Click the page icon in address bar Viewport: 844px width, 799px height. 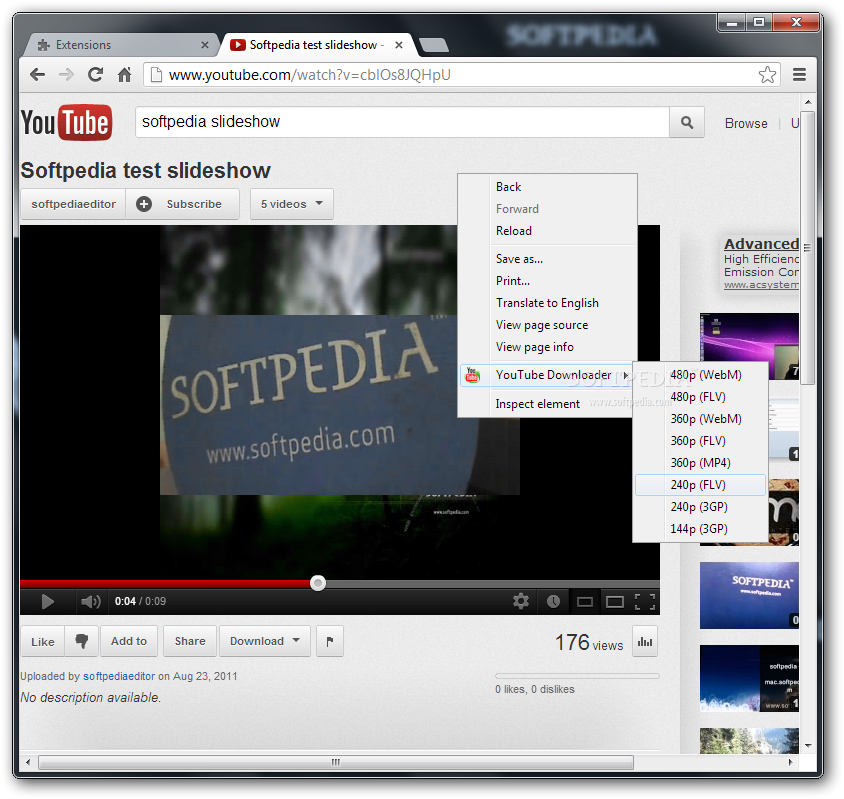[x=156, y=74]
